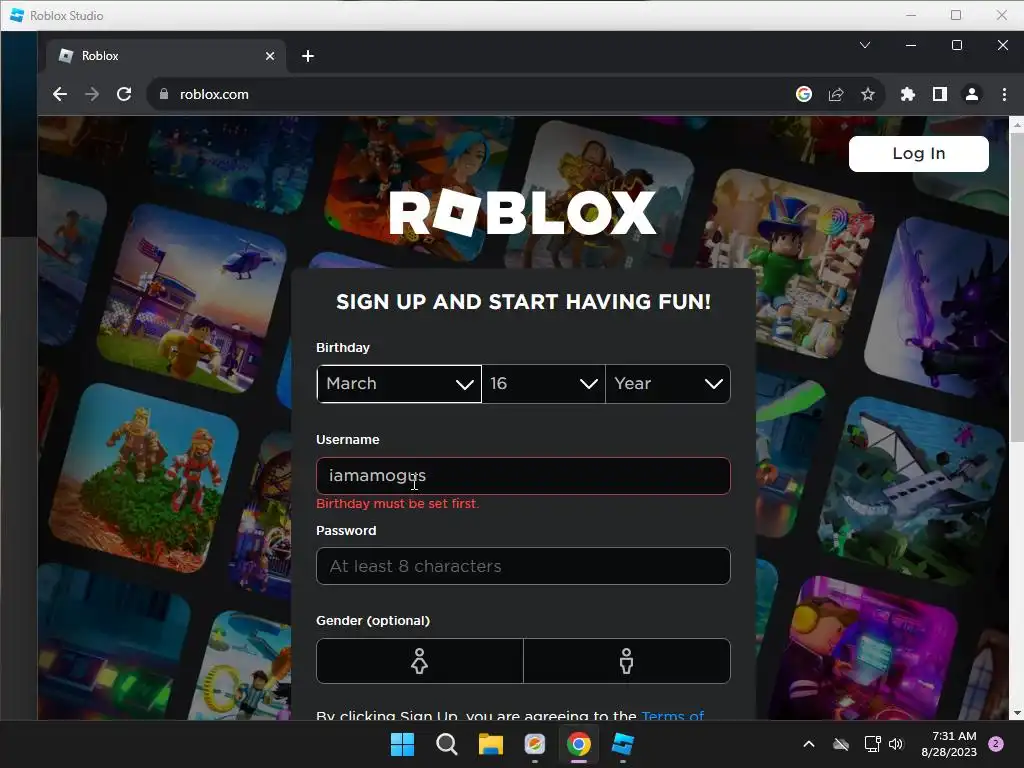Click the Roblox logo
This screenshot has height=768, width=1024.
click(522, 212)
